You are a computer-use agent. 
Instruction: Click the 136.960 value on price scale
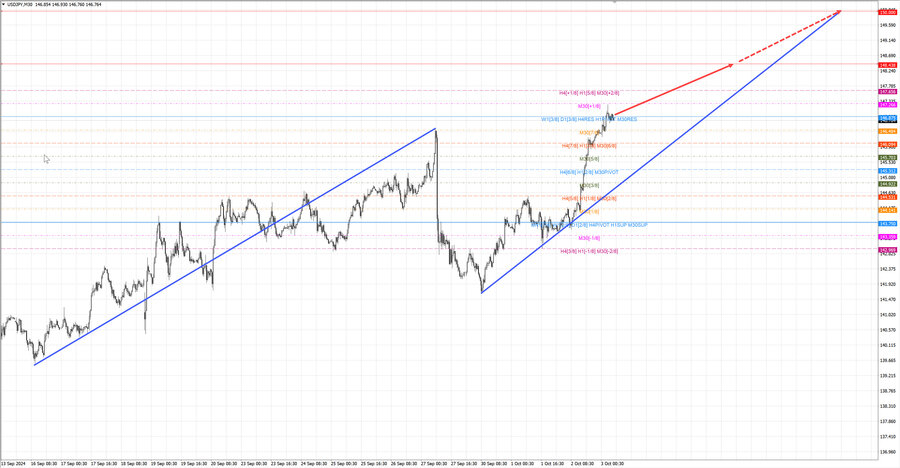(889, 452)
